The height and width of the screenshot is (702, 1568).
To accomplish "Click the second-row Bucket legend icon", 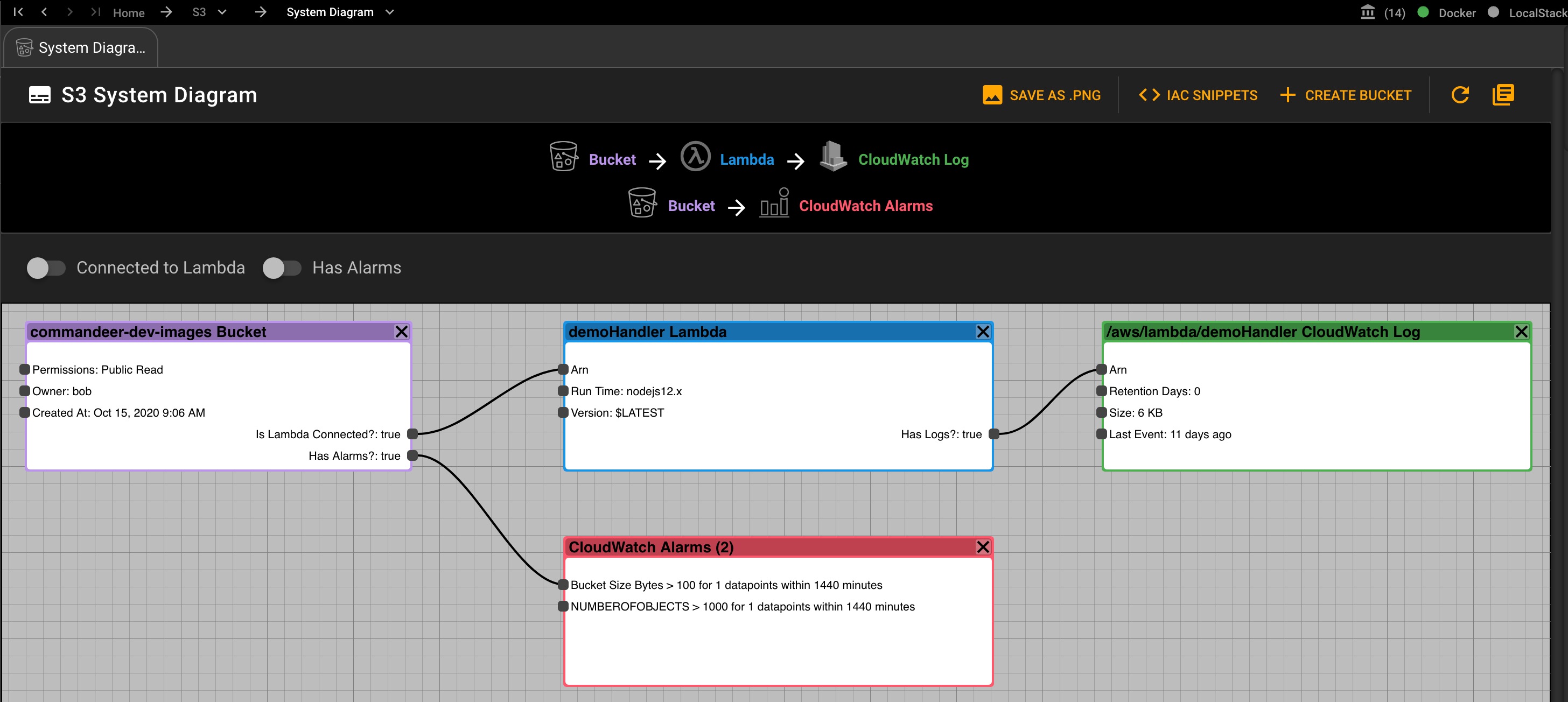I will pos(642,202).
